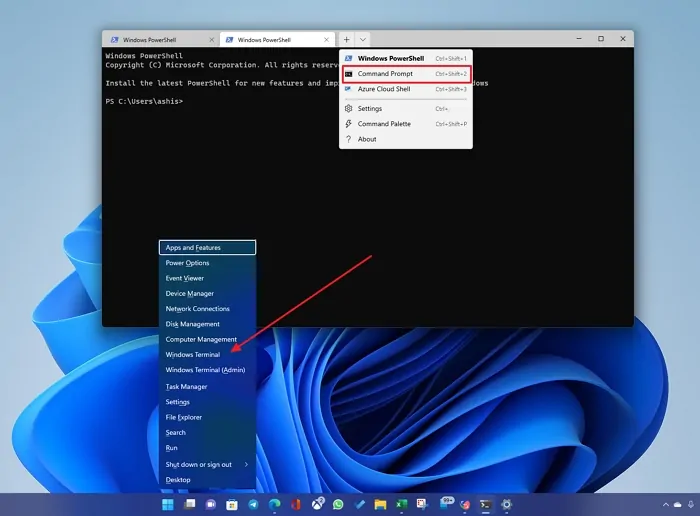Select Apps and Features in the Win+X menu
Viewport: 700px width, 516px height.
click(x=207, y=247)
